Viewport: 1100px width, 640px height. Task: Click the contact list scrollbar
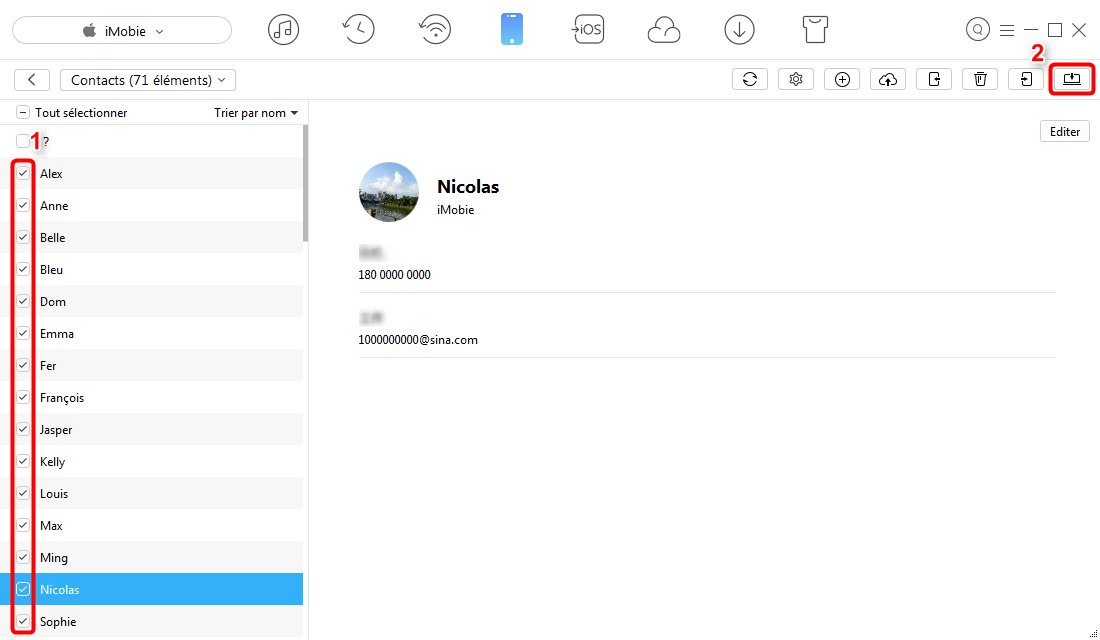coord(305,184)
